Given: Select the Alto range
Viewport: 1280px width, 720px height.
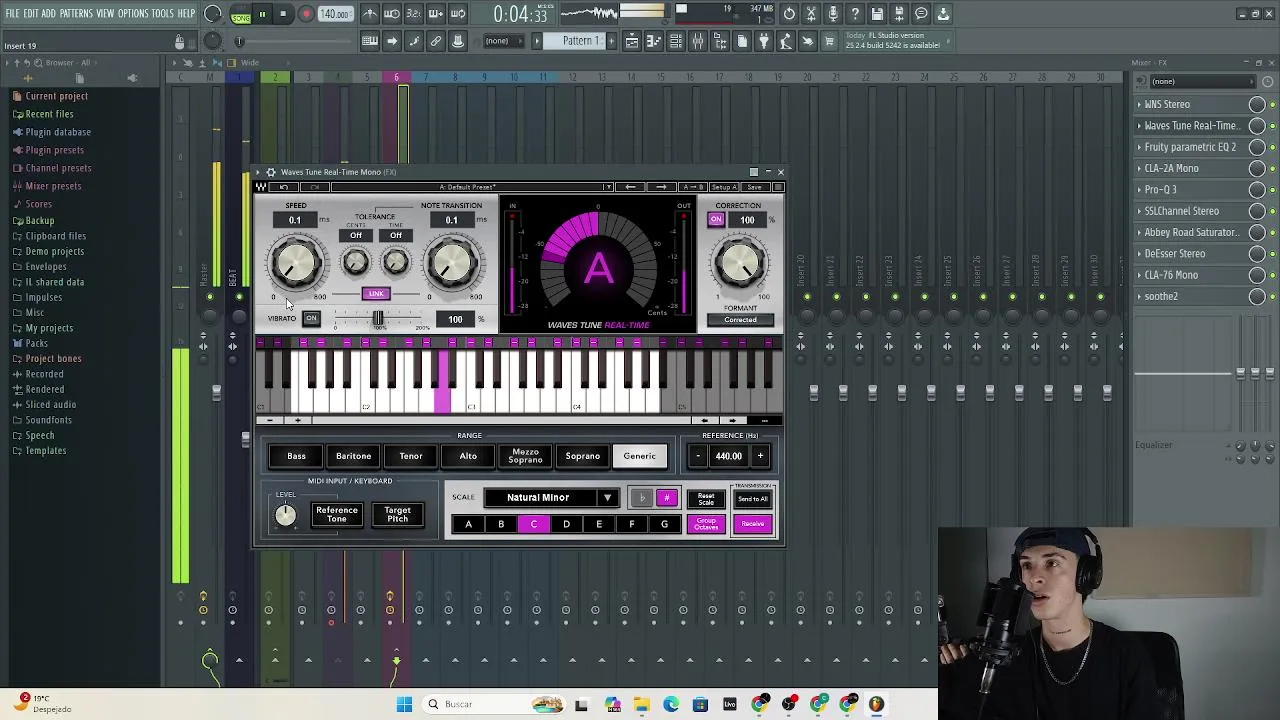Looking at the screenshot, I should pyautogui.click(x=468, y=456).
